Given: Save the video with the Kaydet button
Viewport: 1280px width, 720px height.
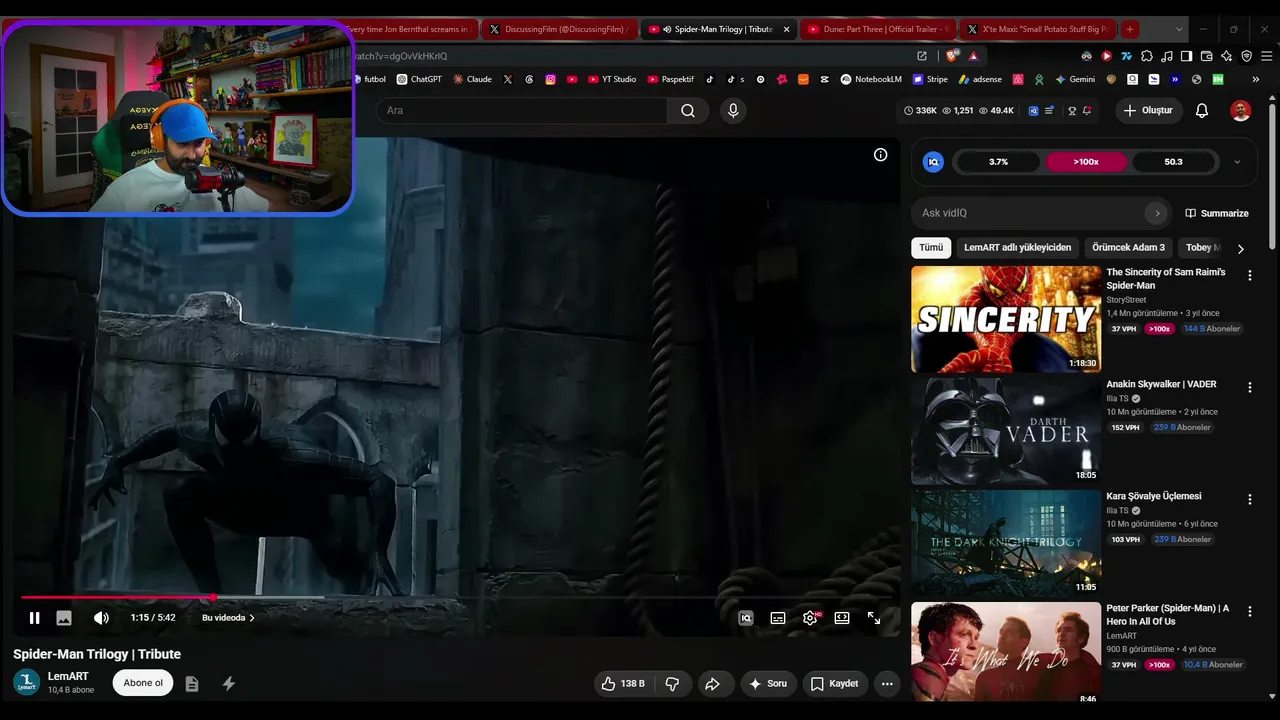Looking at the screenshot, I should click(834, 684).
